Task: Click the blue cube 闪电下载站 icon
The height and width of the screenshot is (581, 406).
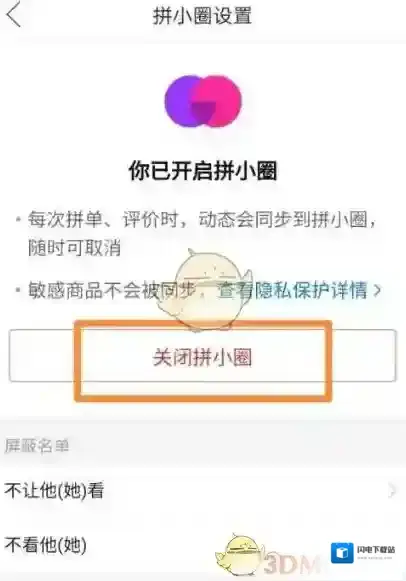Action: point(342,552)
